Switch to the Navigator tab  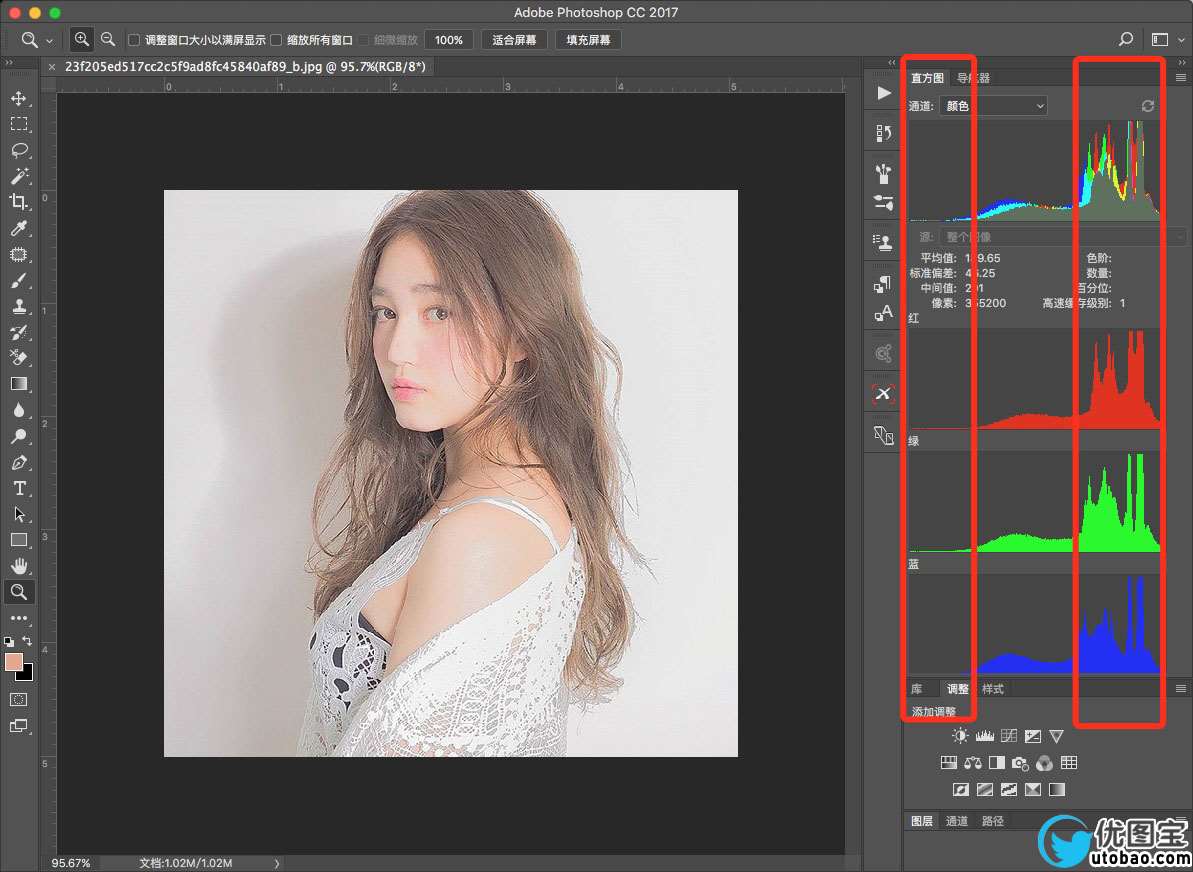[x=973, y=78]
